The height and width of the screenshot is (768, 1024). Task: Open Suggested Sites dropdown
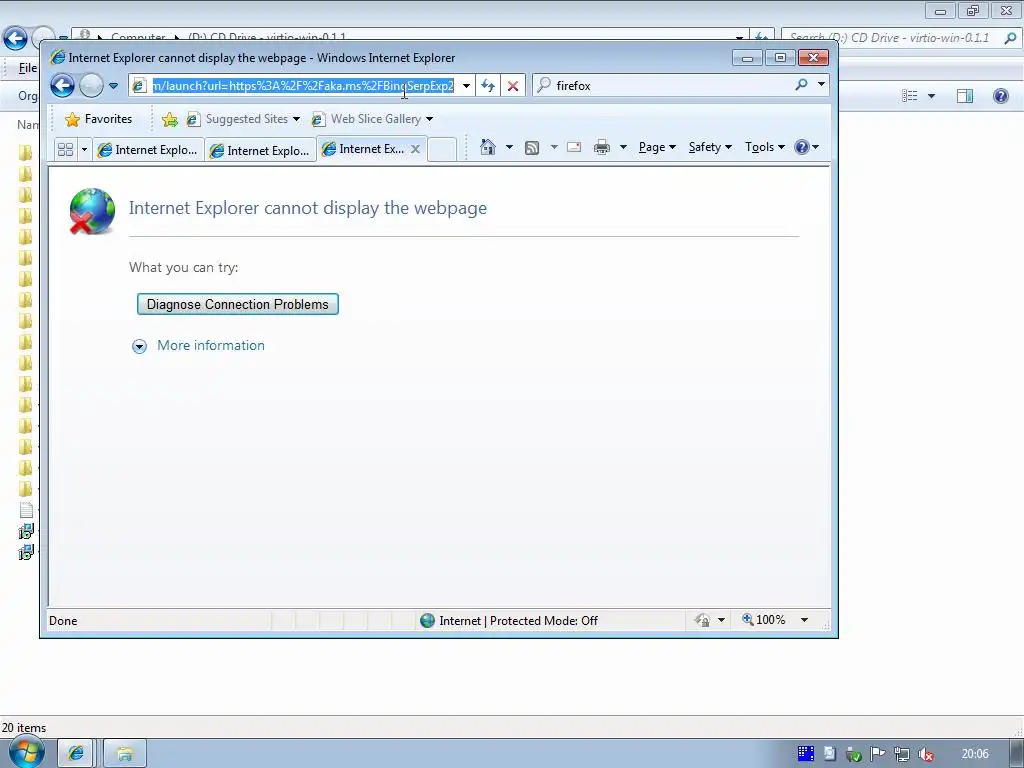pos(243,119)
